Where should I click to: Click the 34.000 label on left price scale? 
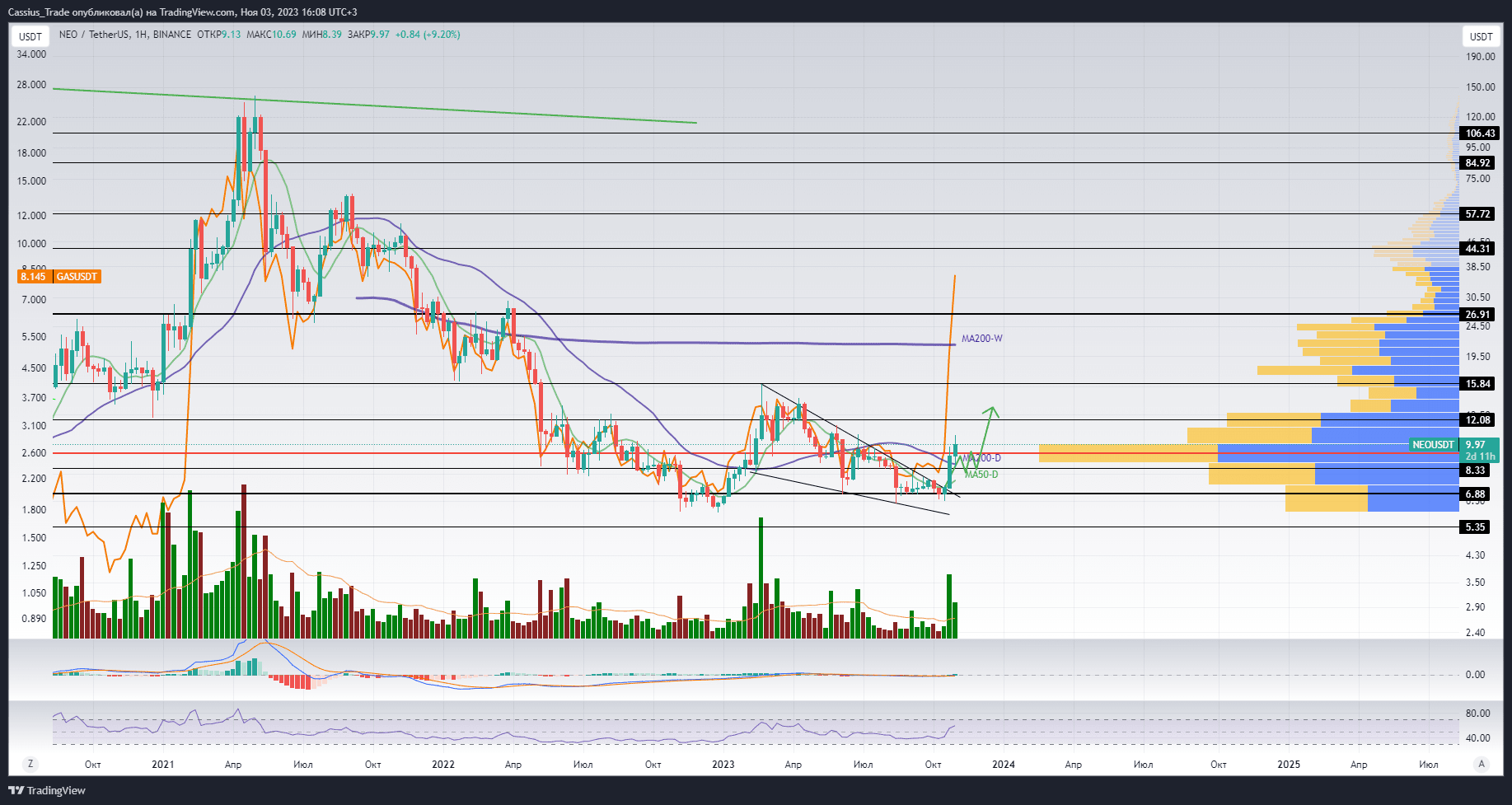32,54
